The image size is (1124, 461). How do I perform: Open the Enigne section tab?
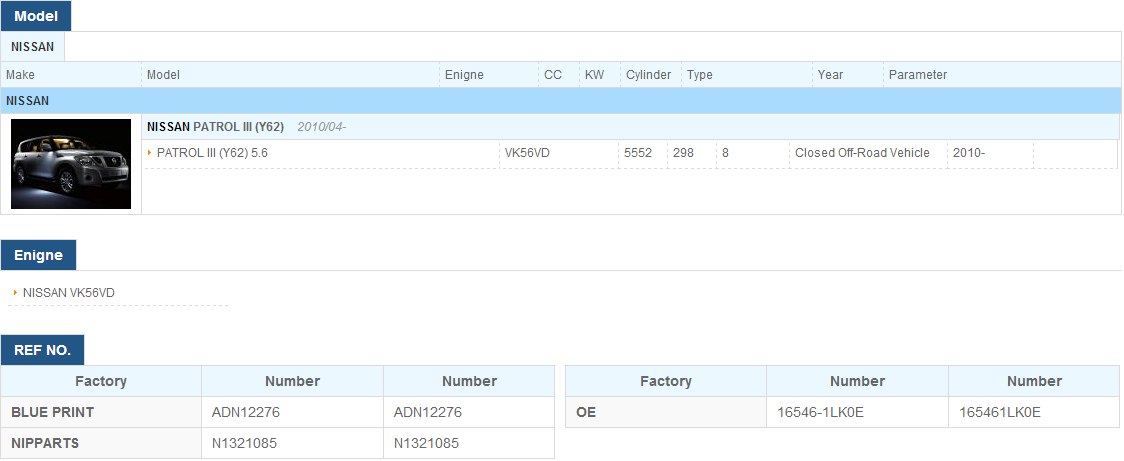click(38, 255)
